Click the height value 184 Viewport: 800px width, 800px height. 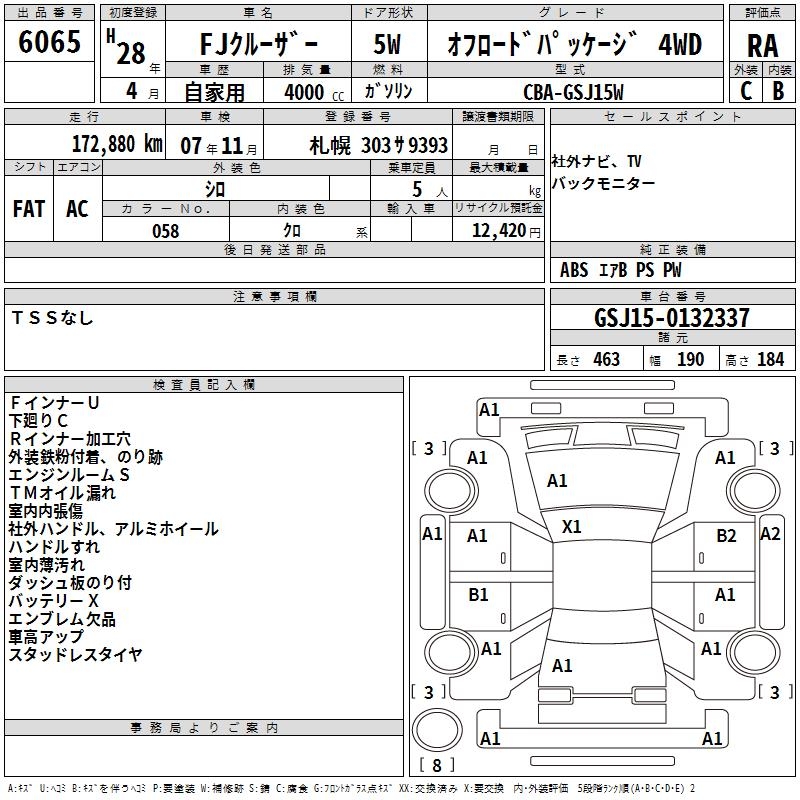click(770, 359)
